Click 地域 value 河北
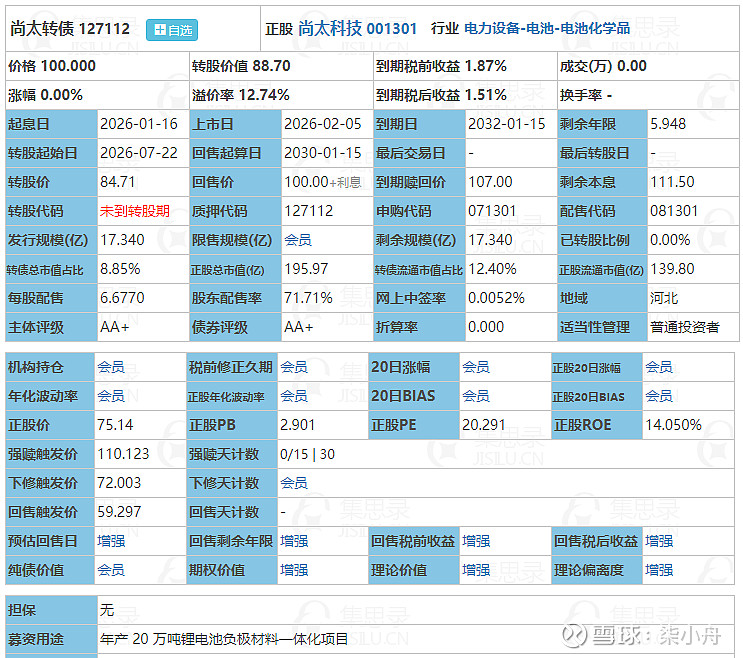743x658 pixels. click(664, 298)
